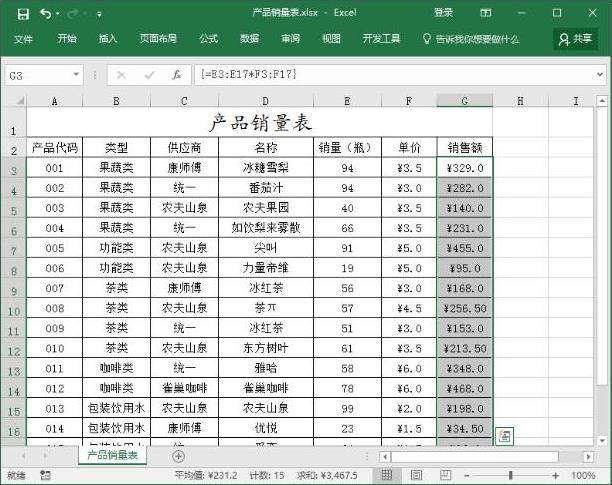Select product code 007 cell
Screen dimensions: 612x485
[x=54, y=288]
